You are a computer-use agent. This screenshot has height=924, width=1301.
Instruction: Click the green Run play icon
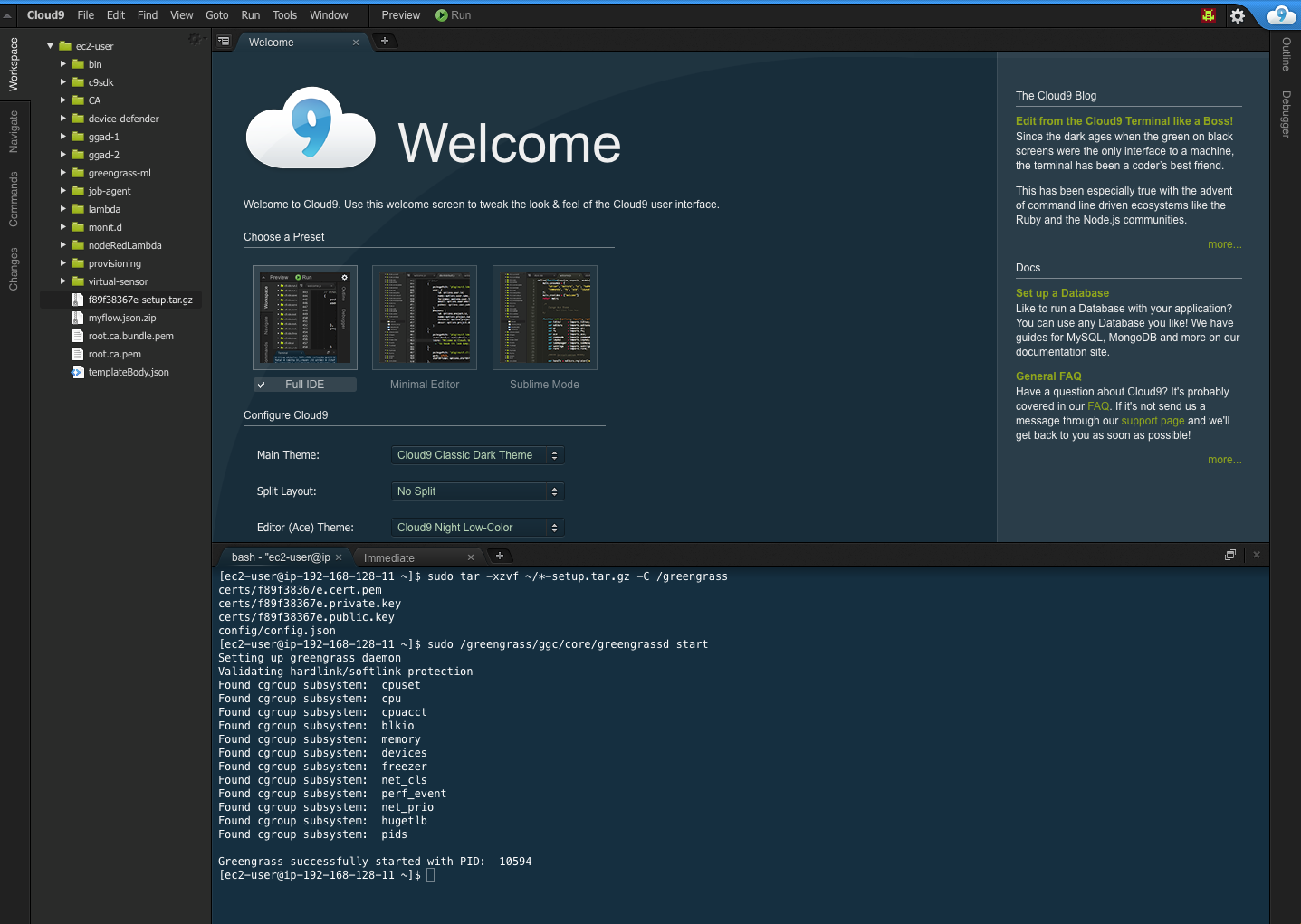coord(442,15)
